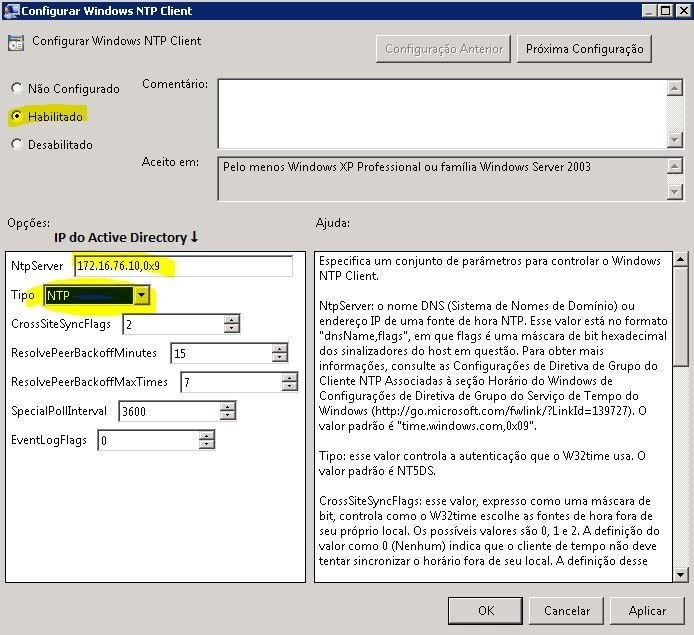This screenshot has width=694, height=635.
Task: Click the NtpServer label
Action: coord(37,266)
